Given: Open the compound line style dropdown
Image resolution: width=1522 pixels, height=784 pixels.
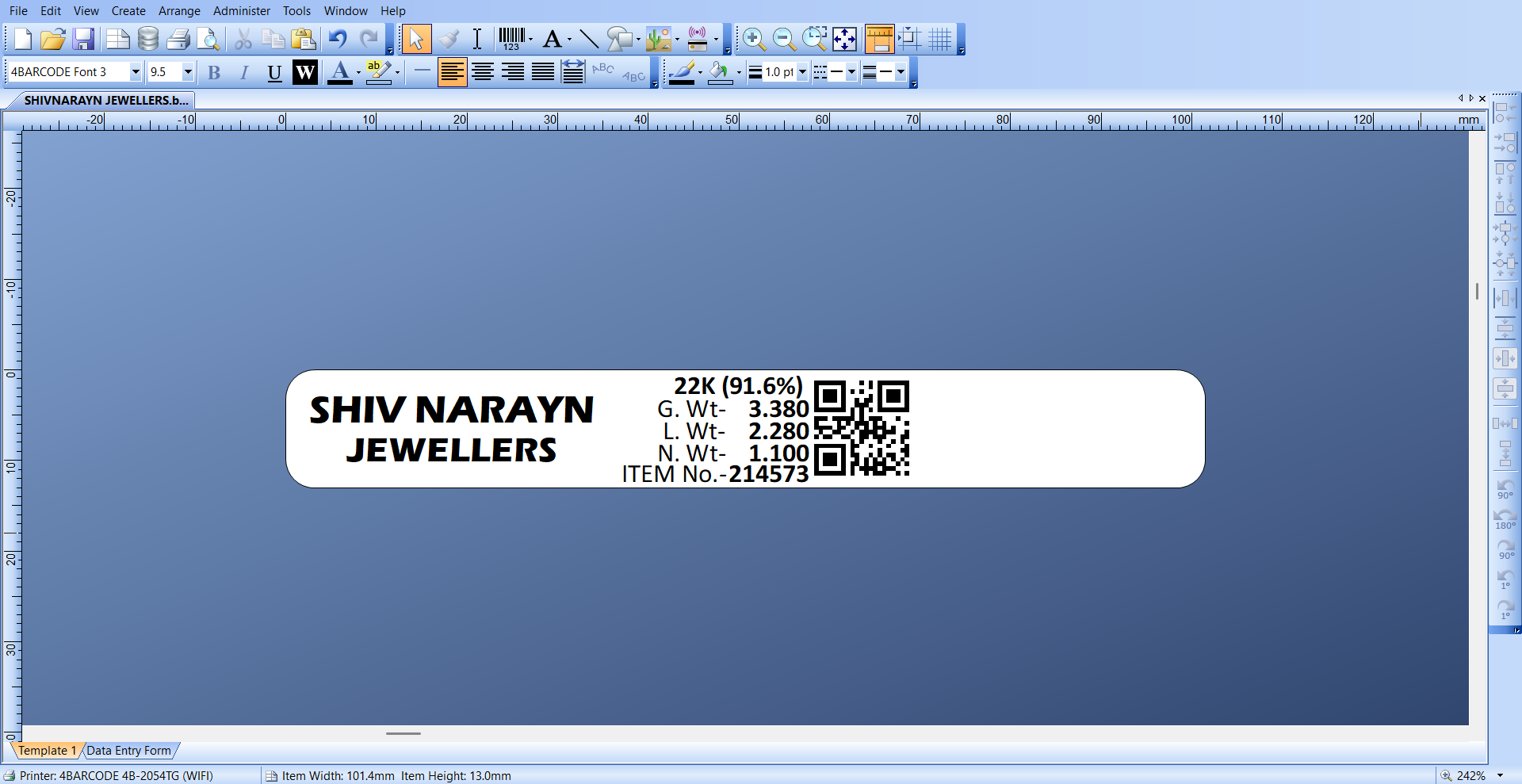Looking at the screenshot, I should 901,72.
